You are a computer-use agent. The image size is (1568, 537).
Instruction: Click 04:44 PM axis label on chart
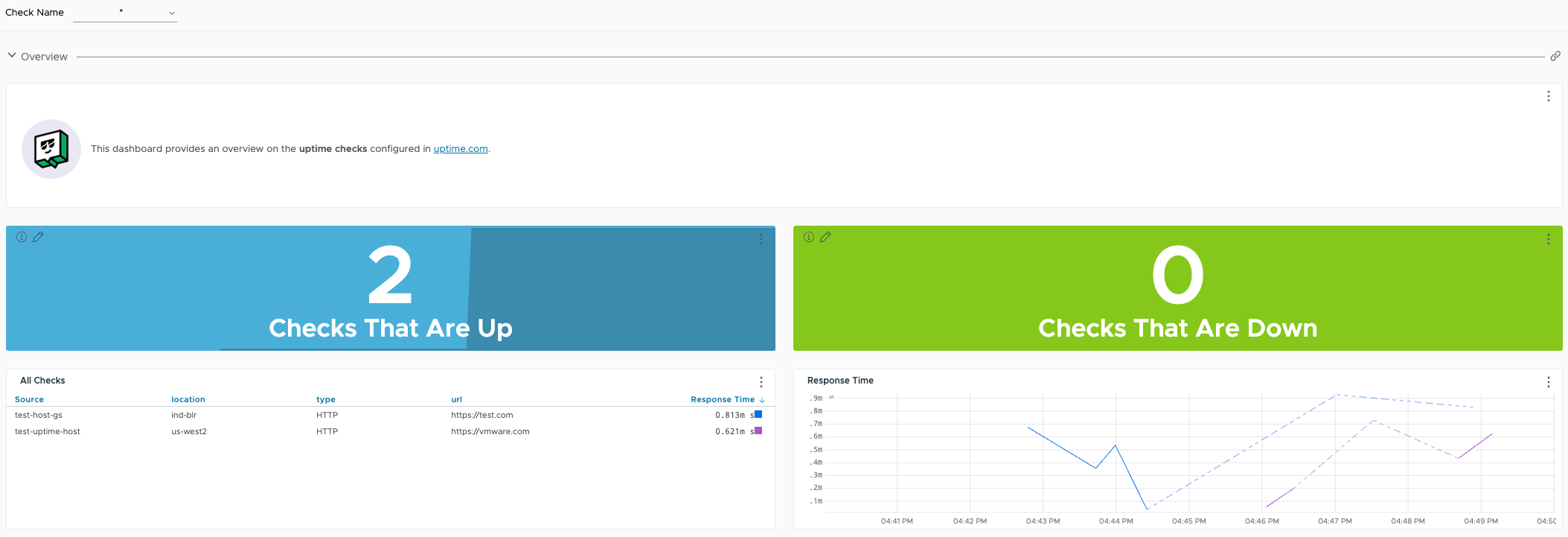pyautogui.click(x=1116, y=521)
